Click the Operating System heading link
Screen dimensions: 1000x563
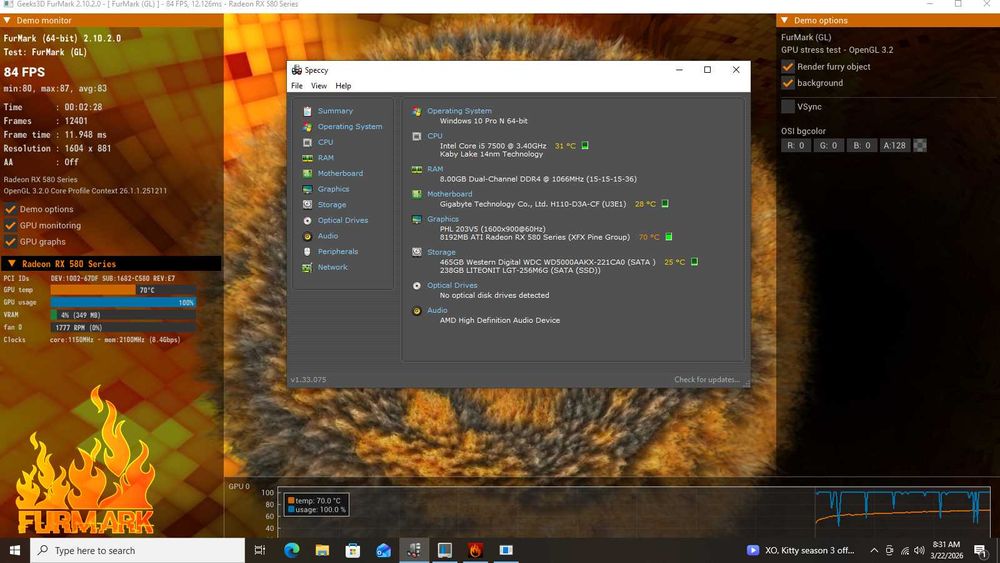click(x=459, y=111)
